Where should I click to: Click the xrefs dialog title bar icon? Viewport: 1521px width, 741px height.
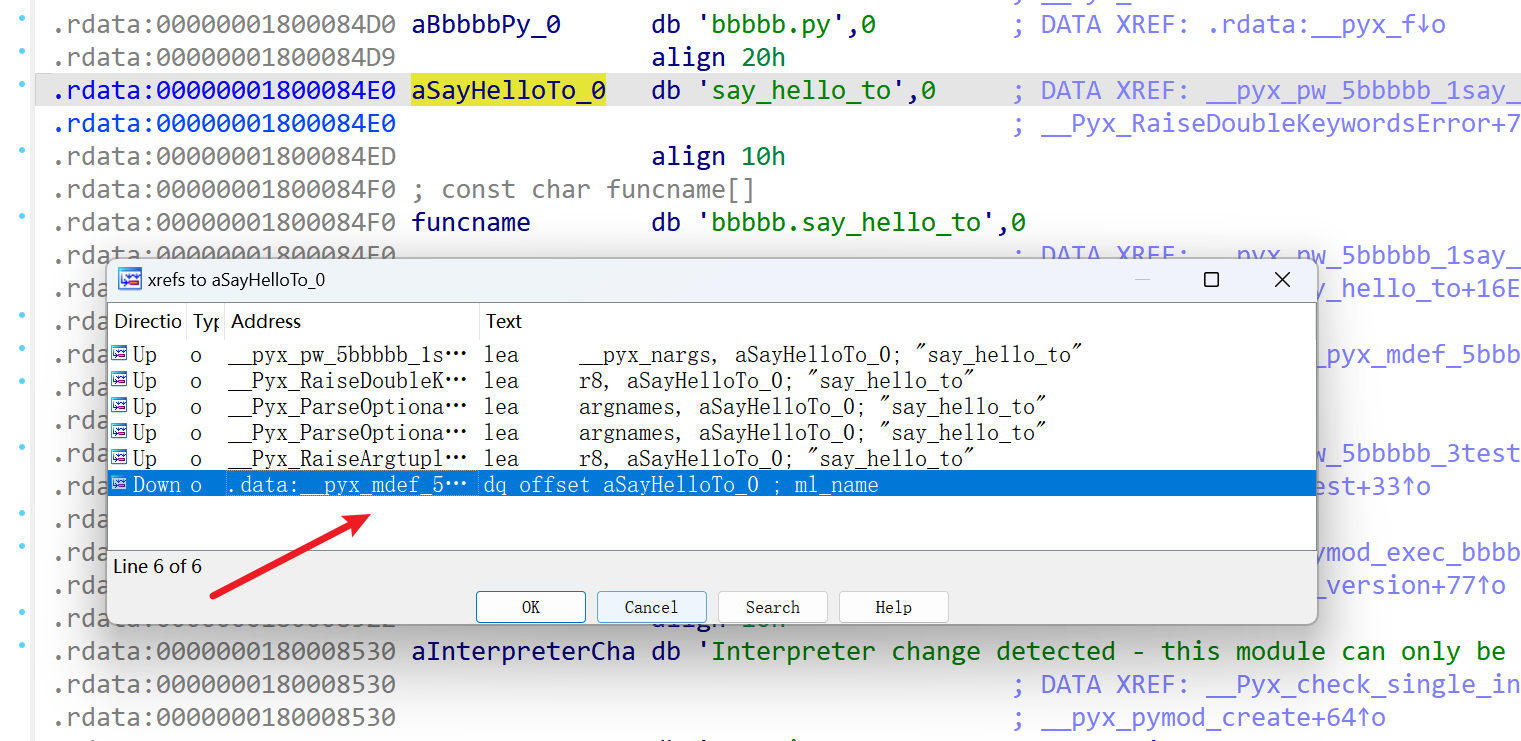pyautogui.click(x=129, y=280)
